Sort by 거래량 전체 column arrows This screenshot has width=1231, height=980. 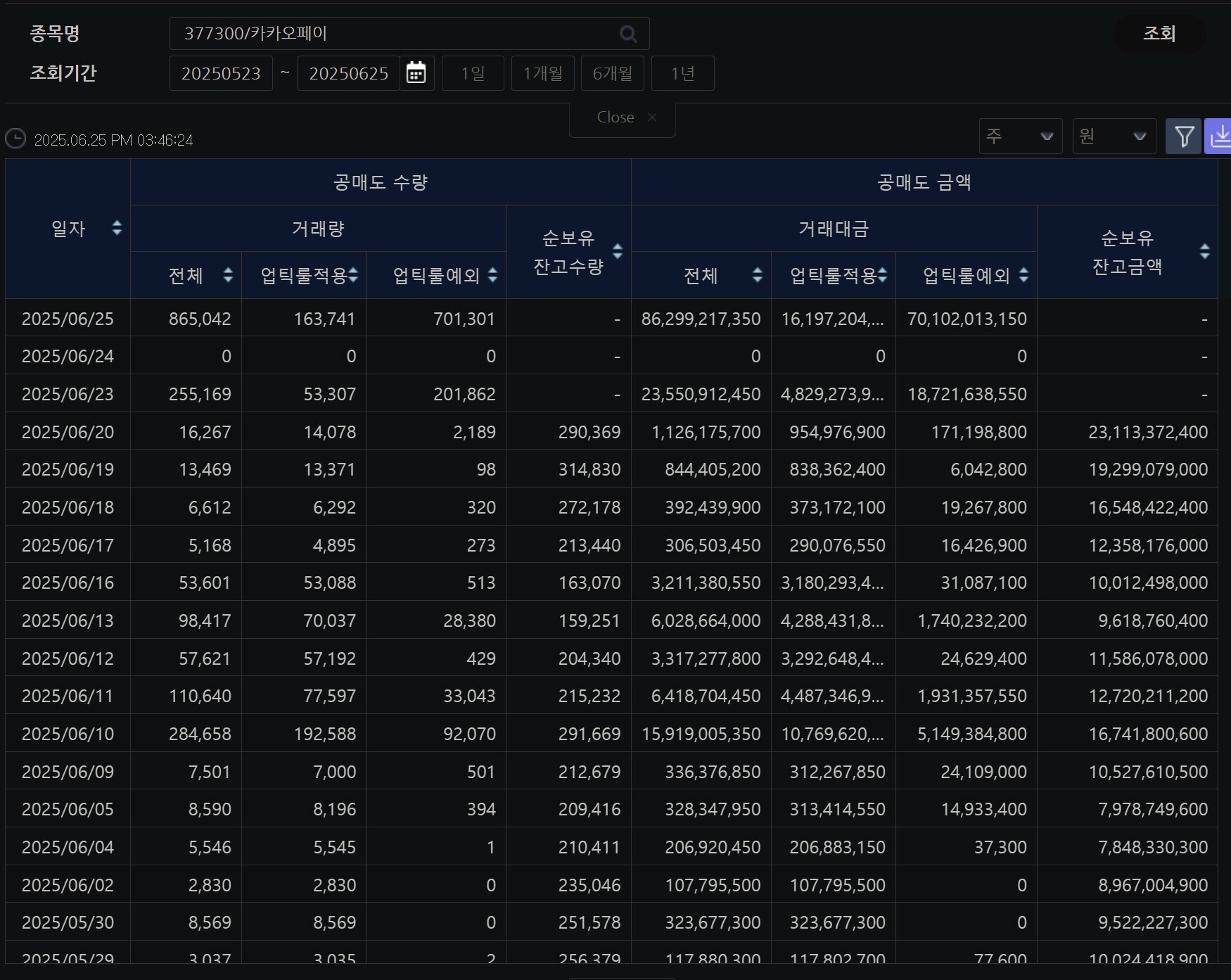(x=228, y=275)
